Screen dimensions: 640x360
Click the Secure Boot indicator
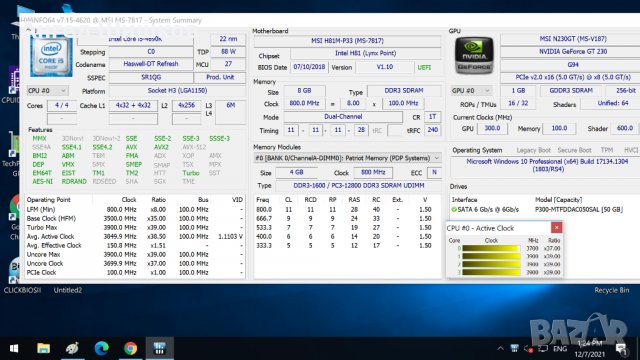pos(574,150)
